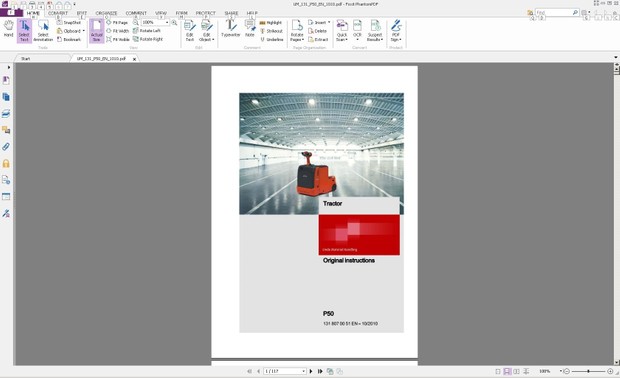The image size is (620, 378).
Task: Adjust the zoom slider handle in status bar
Action: (588, 371)
